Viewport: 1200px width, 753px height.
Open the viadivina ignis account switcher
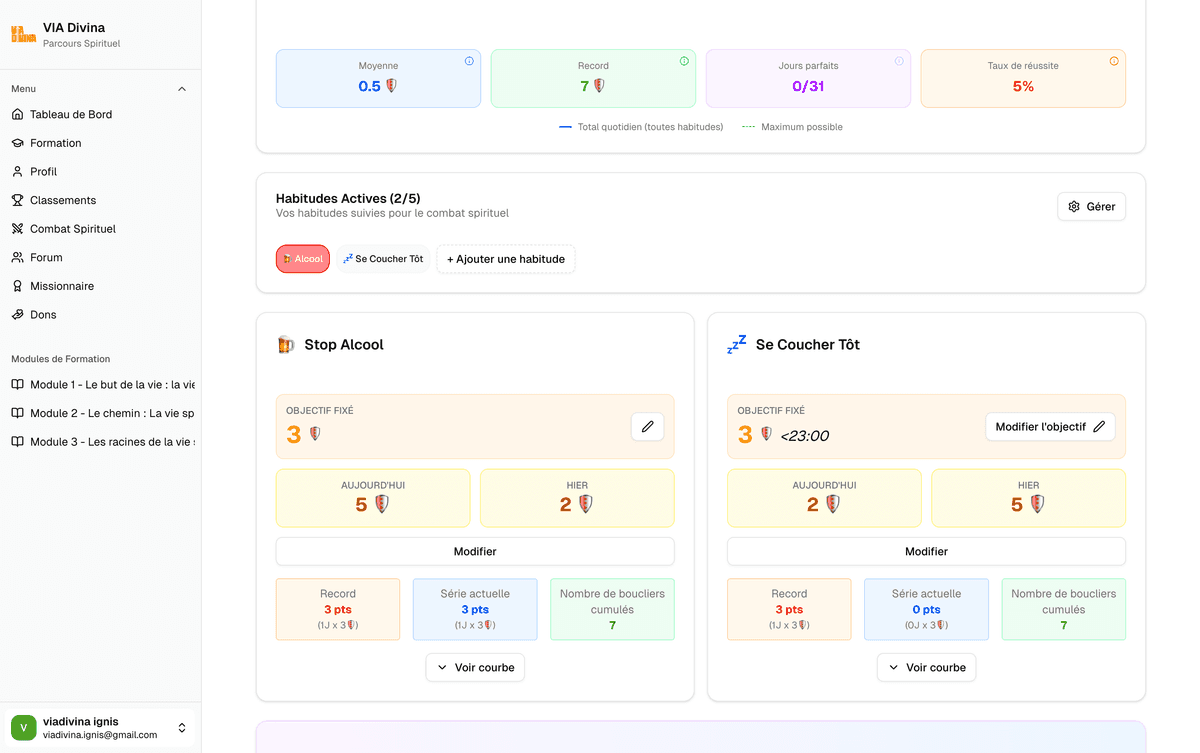point(100,728)
